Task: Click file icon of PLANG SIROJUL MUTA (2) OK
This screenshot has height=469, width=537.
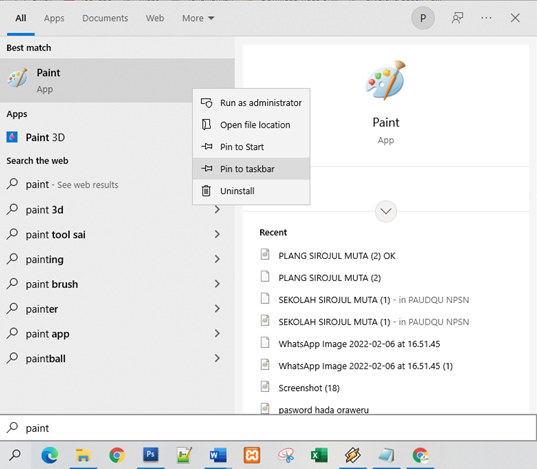Action: click(x=265, y=255)
